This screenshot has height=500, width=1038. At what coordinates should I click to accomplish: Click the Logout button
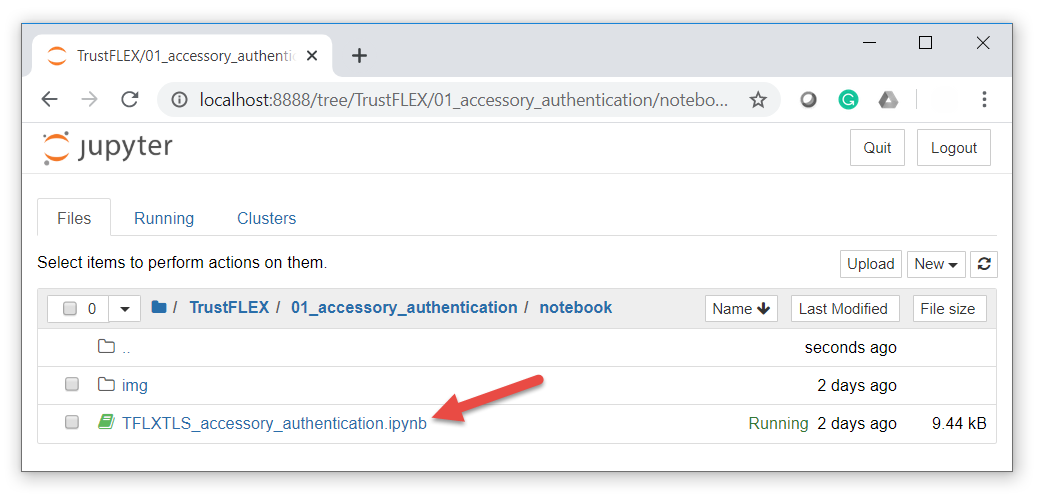point(953,148)
